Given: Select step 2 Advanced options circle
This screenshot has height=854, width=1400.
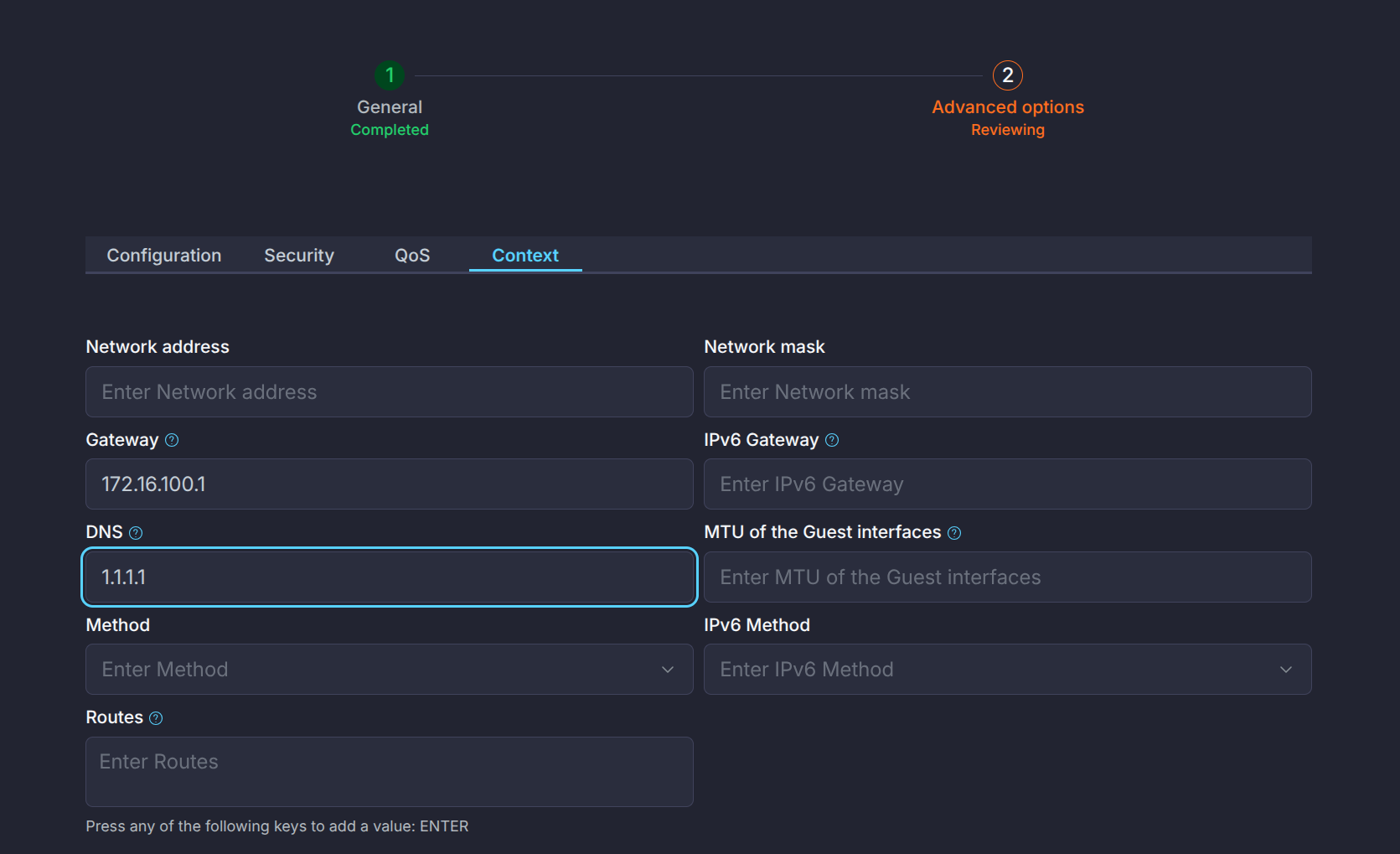Looking at the screenshot, I should pyautogui.click(x=1008, y=75).
